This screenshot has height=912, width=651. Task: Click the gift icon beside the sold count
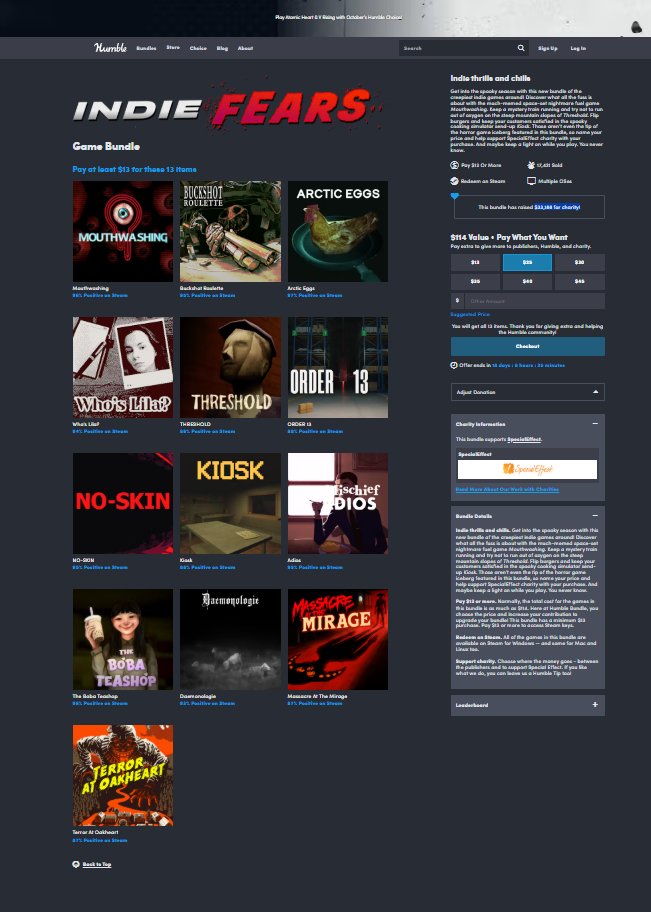531,165
